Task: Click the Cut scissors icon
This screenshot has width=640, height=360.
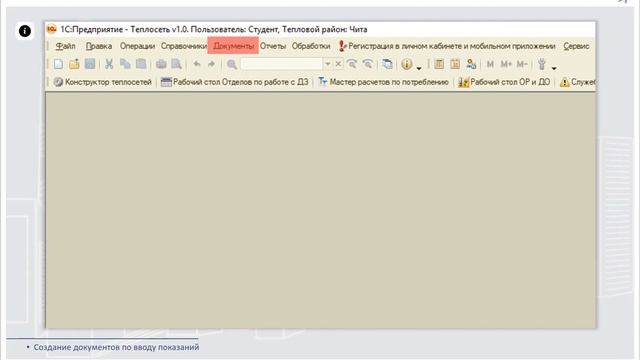Action: coord(109,64)
